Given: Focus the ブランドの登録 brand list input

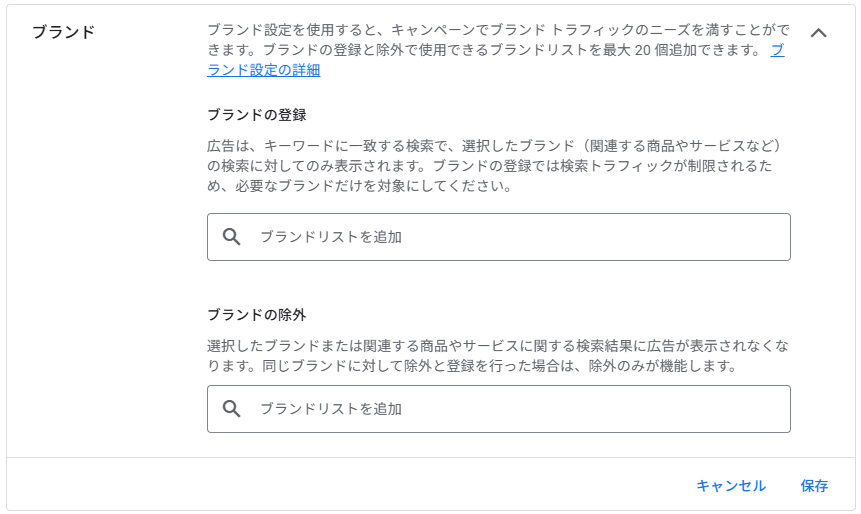Looking at the screenshot, I should [x=520, y=237].
